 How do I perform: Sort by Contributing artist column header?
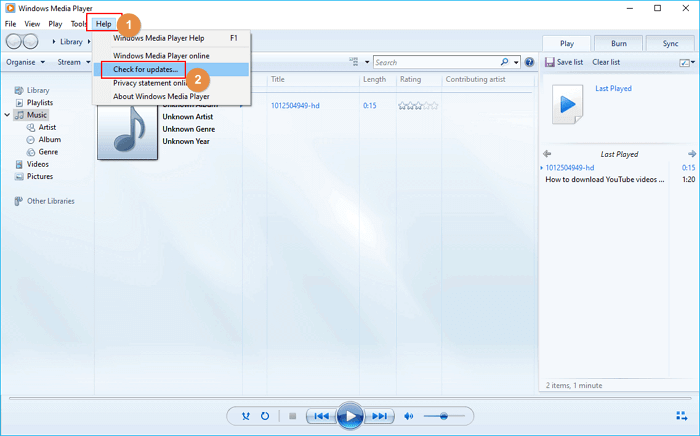pos(475,79)
